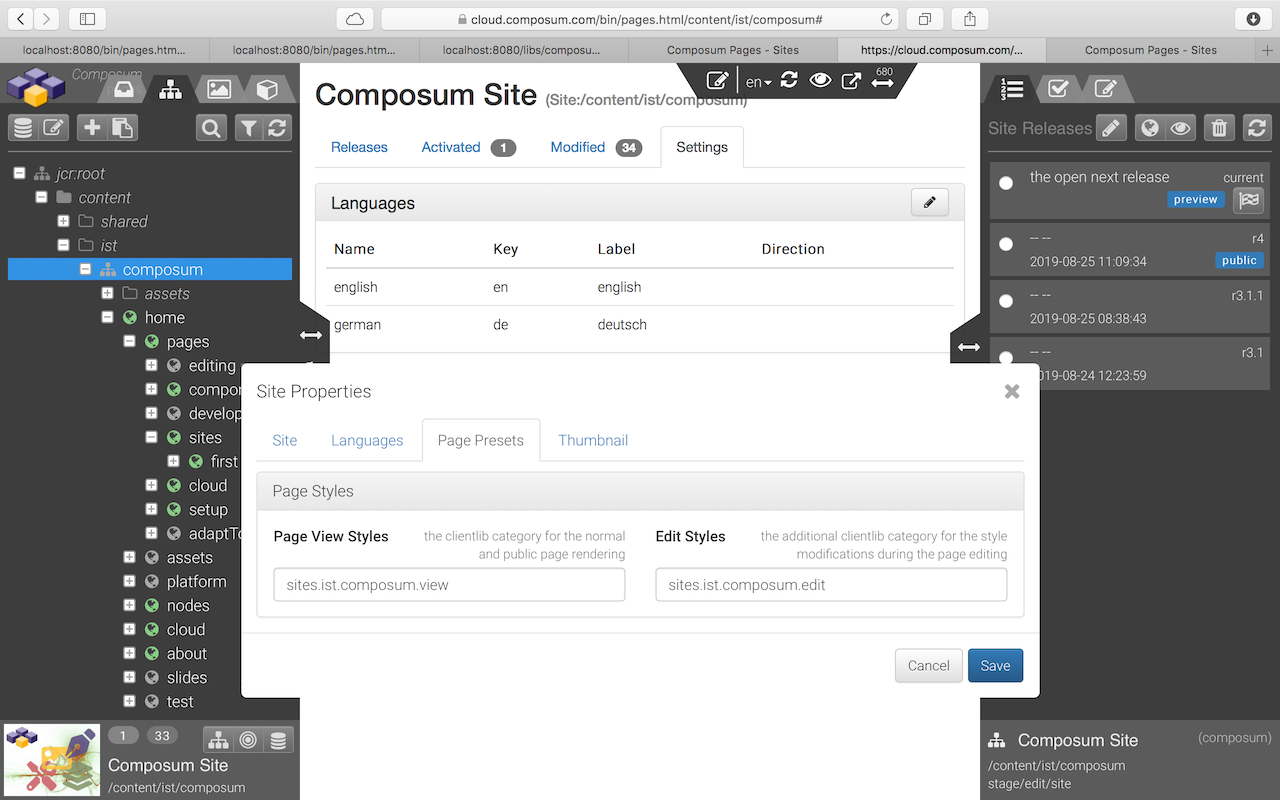This screenshot has height=800, width=1280.
Task: Expand the shared folder node
Action: [x=63, y=221]
